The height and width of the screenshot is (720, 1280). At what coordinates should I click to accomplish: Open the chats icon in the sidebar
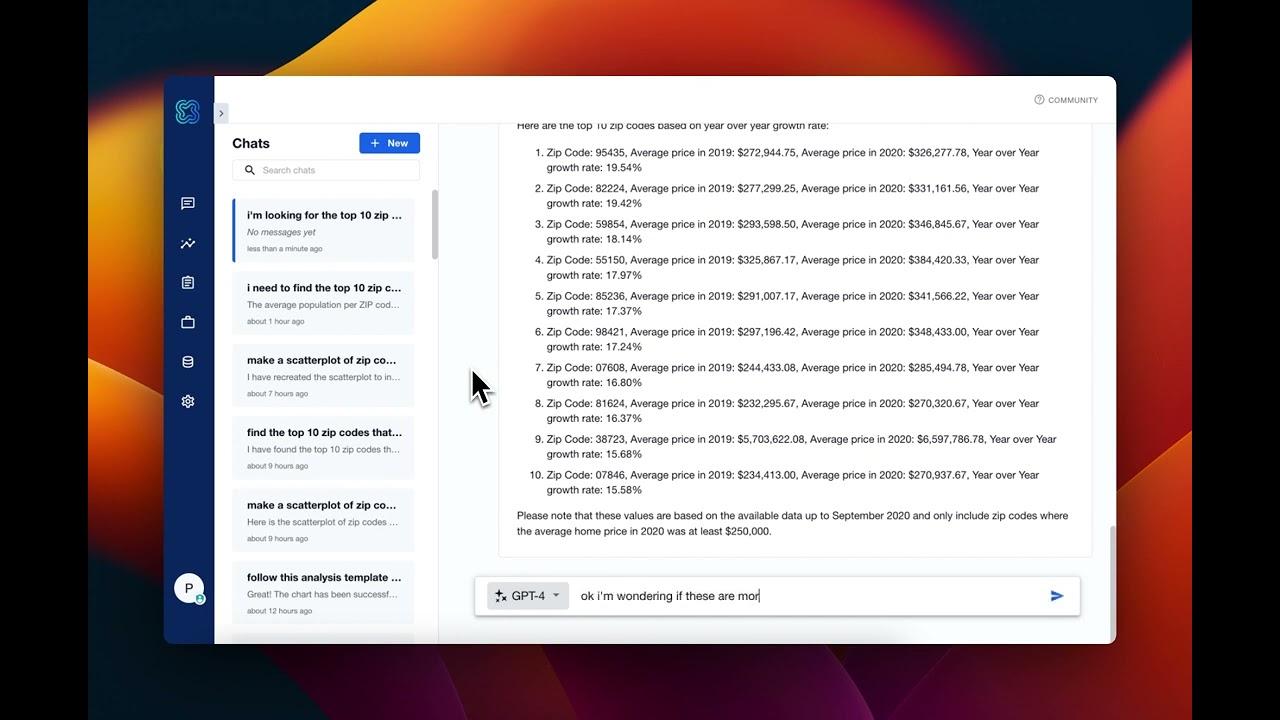click(188, 204)
